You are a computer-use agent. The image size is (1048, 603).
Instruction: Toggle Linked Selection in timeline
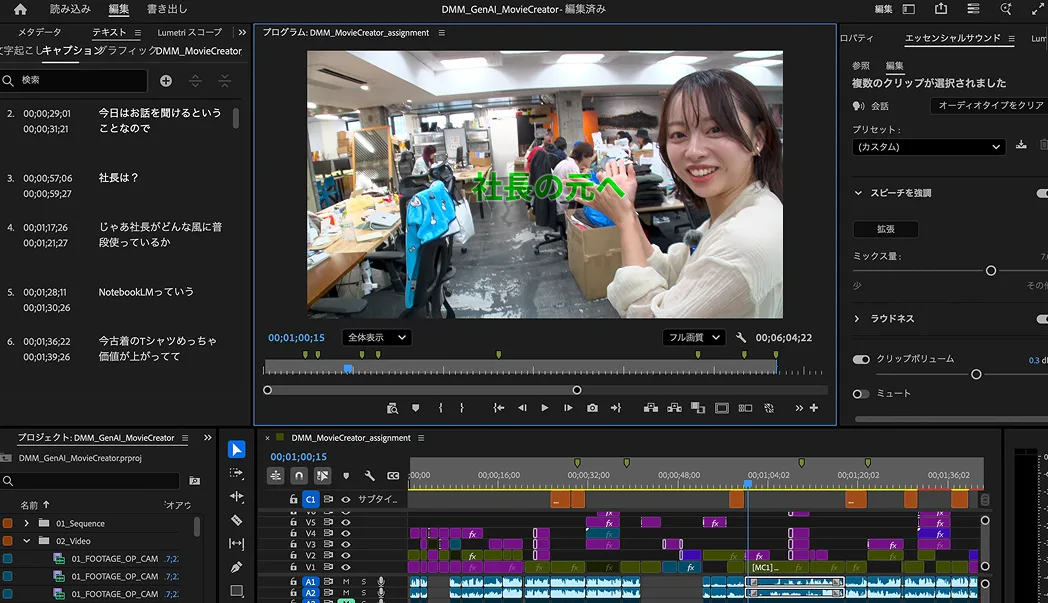pyautogui.click(x=322, y=475)
